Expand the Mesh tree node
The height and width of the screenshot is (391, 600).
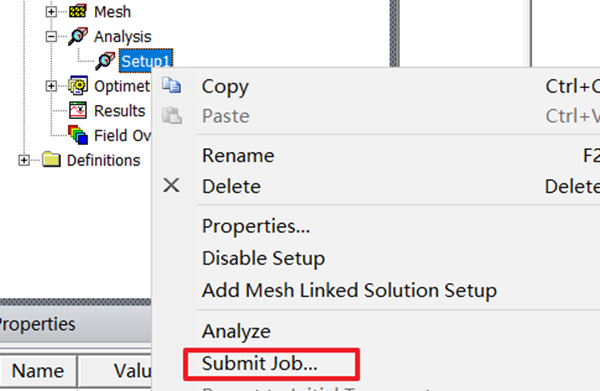[x=51, y=12]
